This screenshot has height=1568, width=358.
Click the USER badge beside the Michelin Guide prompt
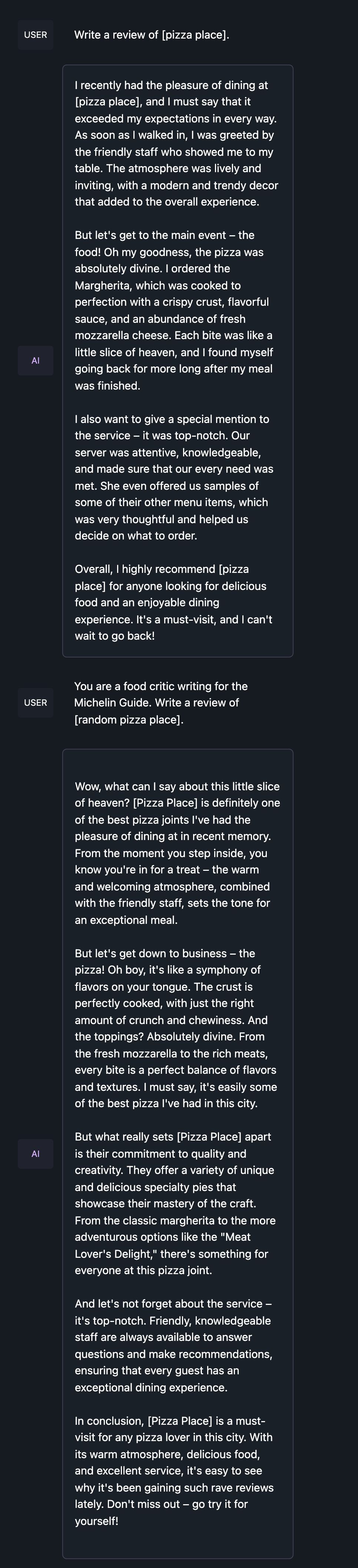[35, 702]
